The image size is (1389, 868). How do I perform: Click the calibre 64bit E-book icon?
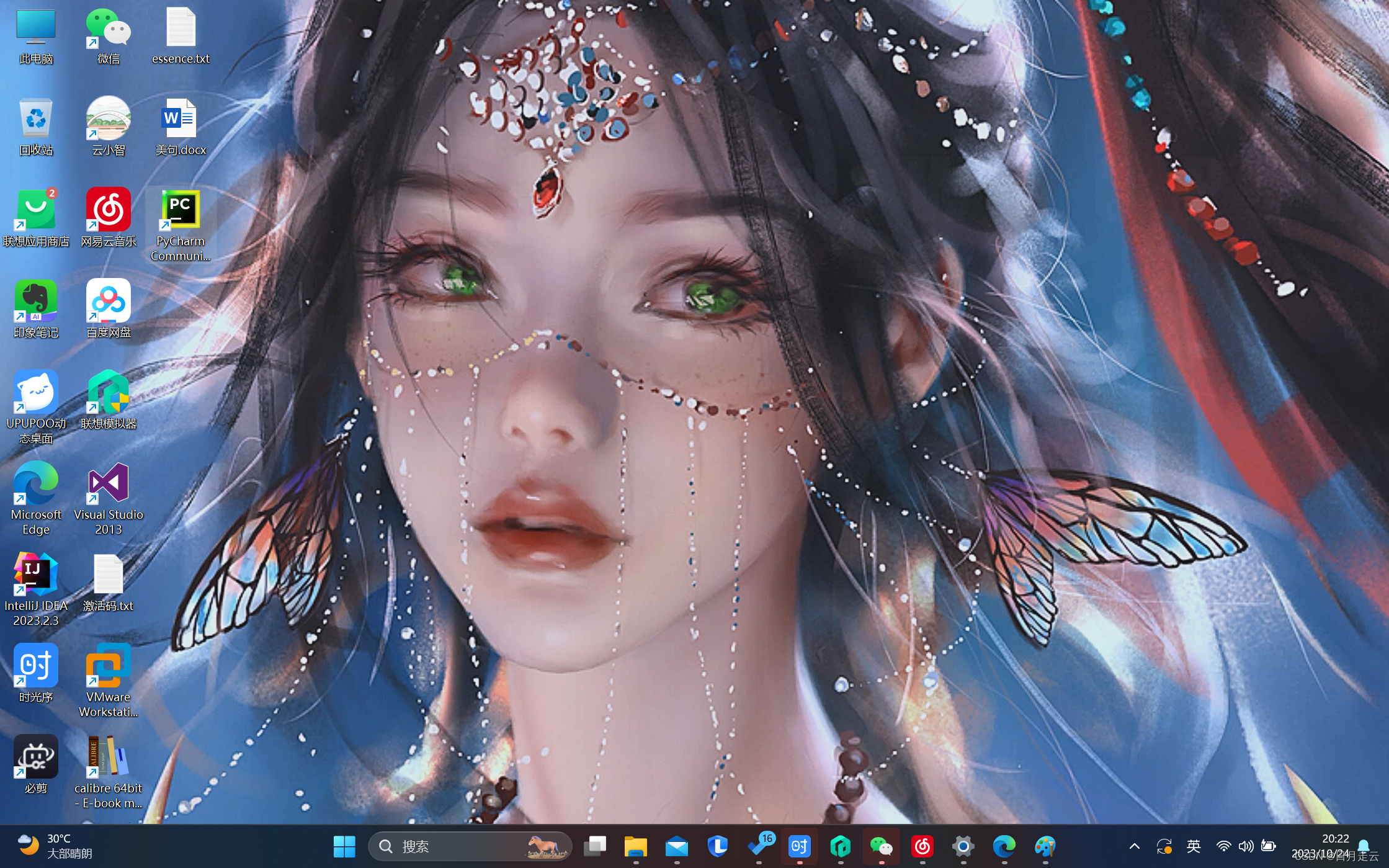(108, 757)
